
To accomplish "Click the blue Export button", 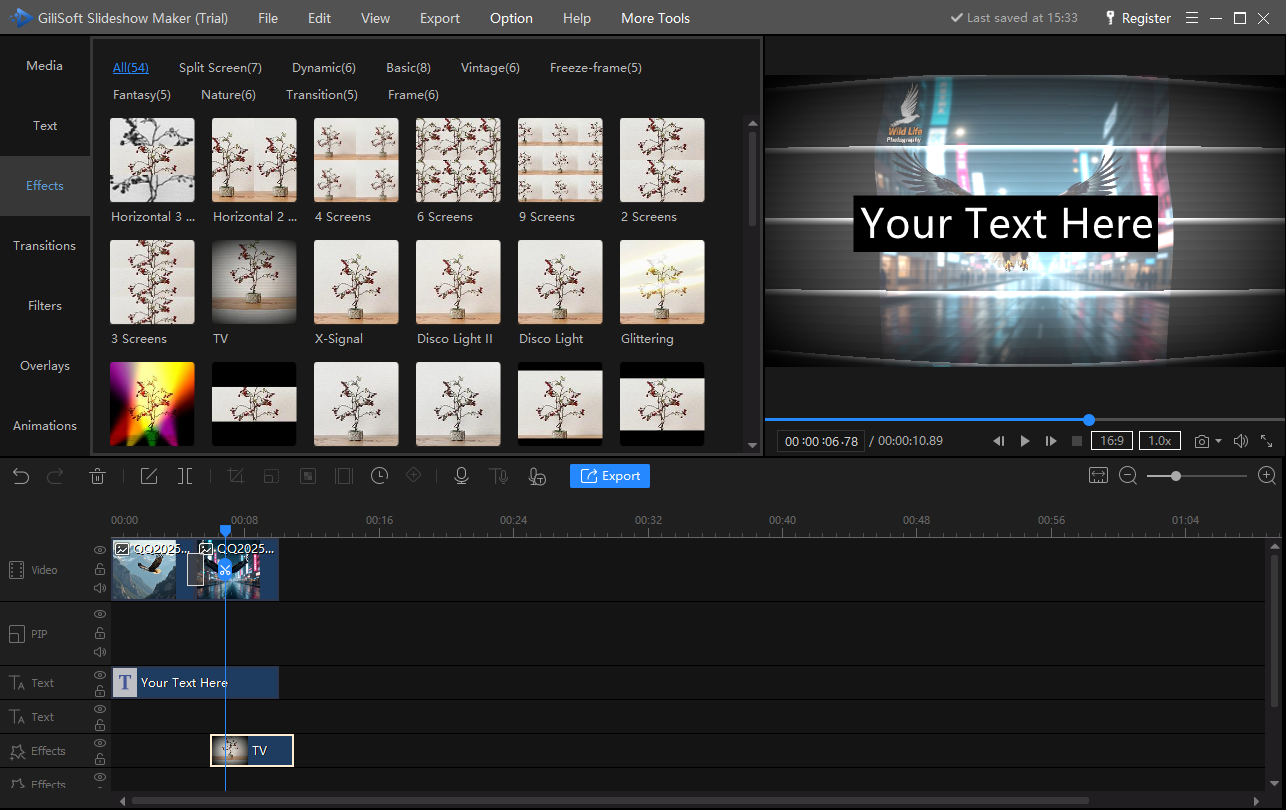I will point(610,476).
